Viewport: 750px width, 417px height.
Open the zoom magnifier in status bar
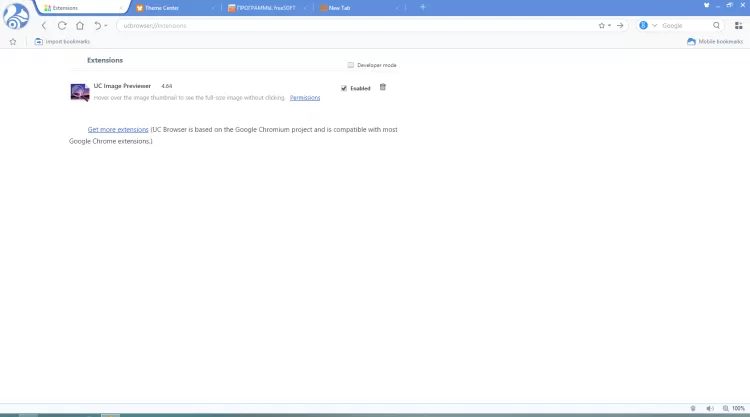[x=726, y=408]
